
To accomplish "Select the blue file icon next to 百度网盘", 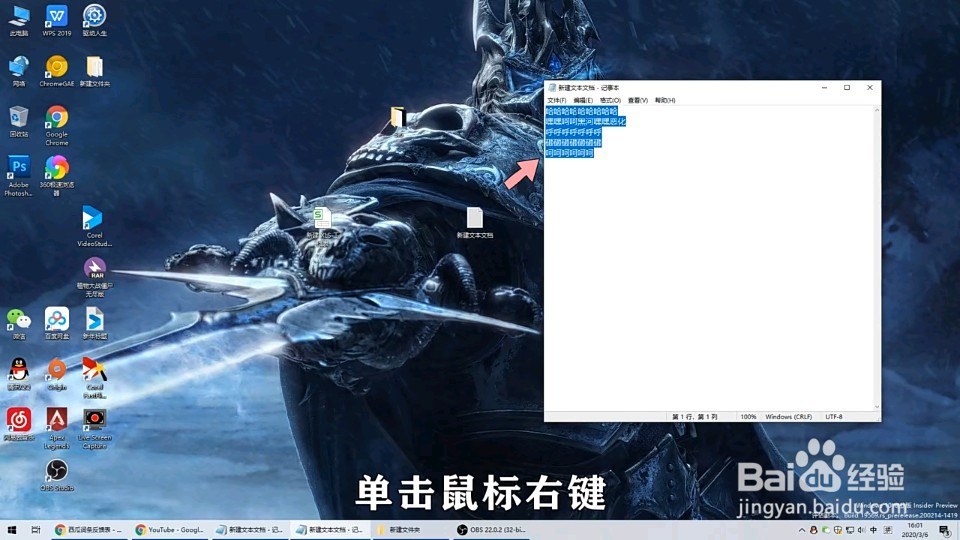I will (x=94, y=324).
